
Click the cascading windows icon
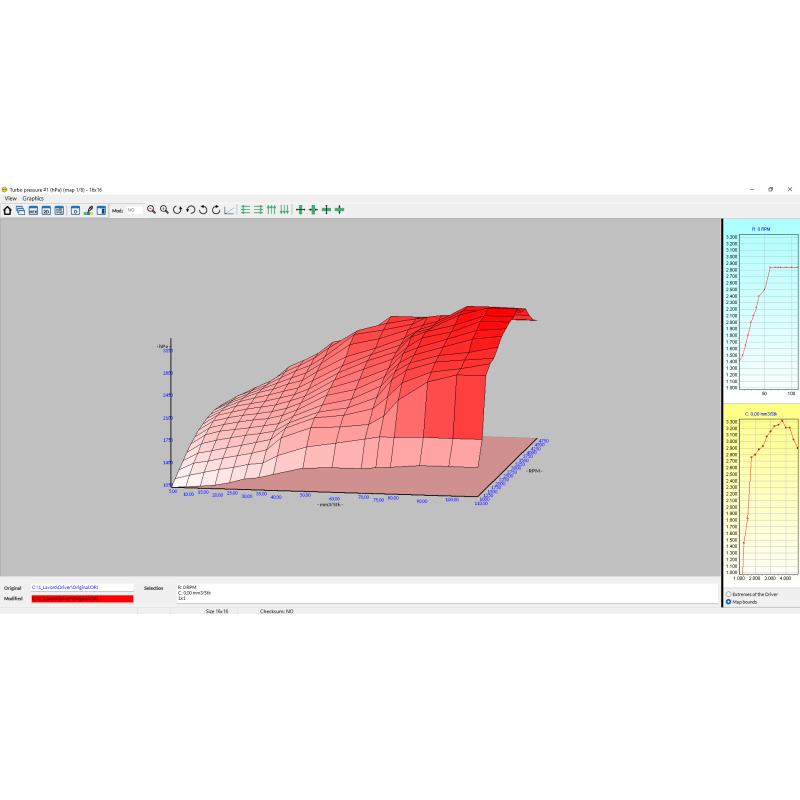tap(20, 210)
